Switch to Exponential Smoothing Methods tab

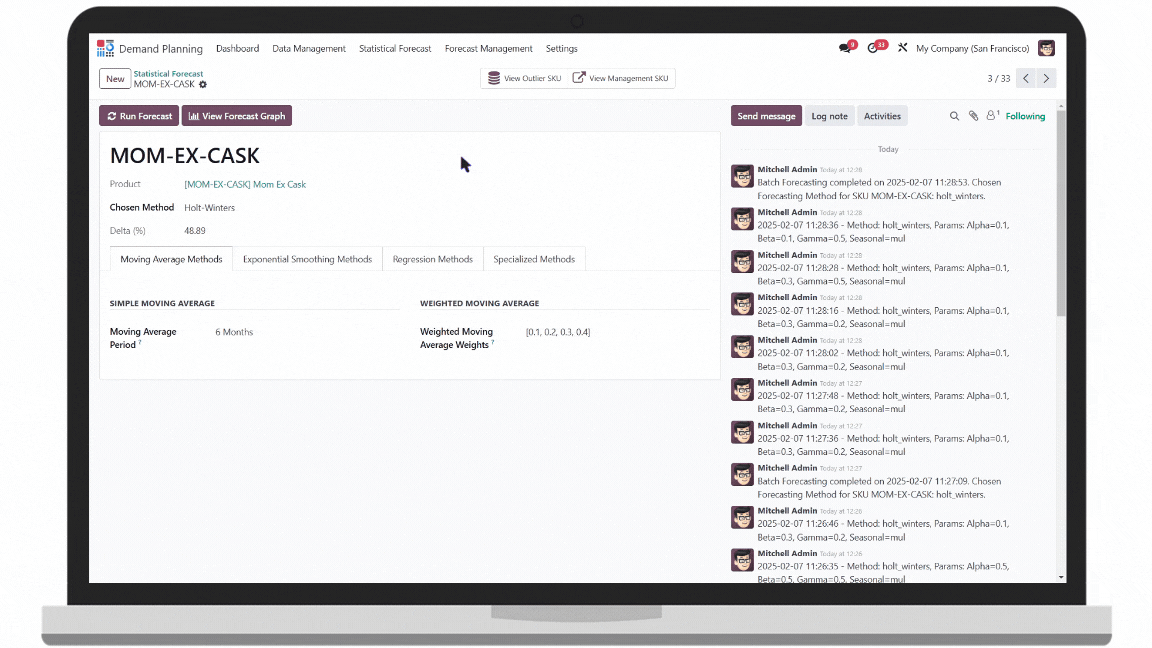click(307, 259)
